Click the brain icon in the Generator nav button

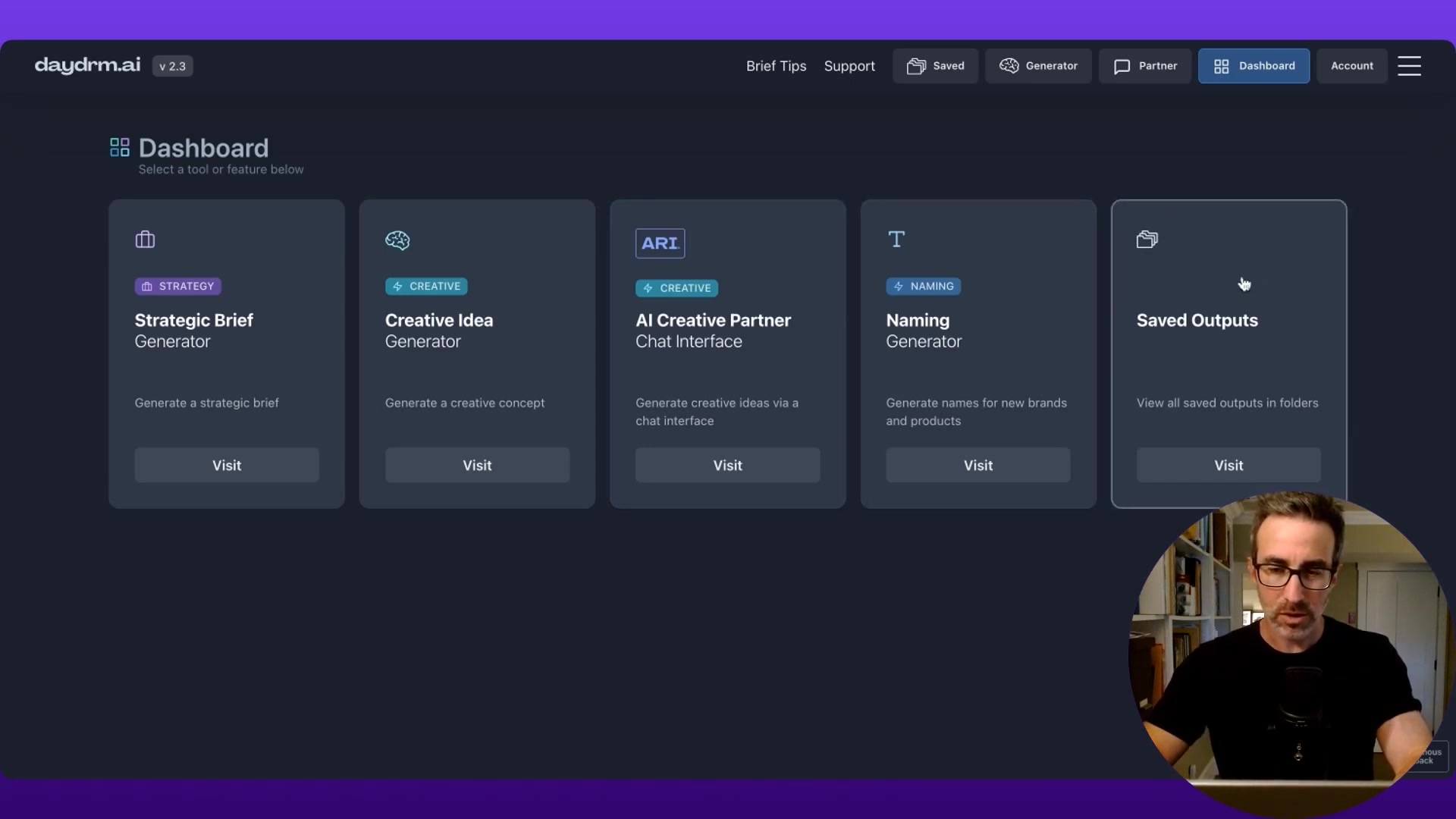1009,66
